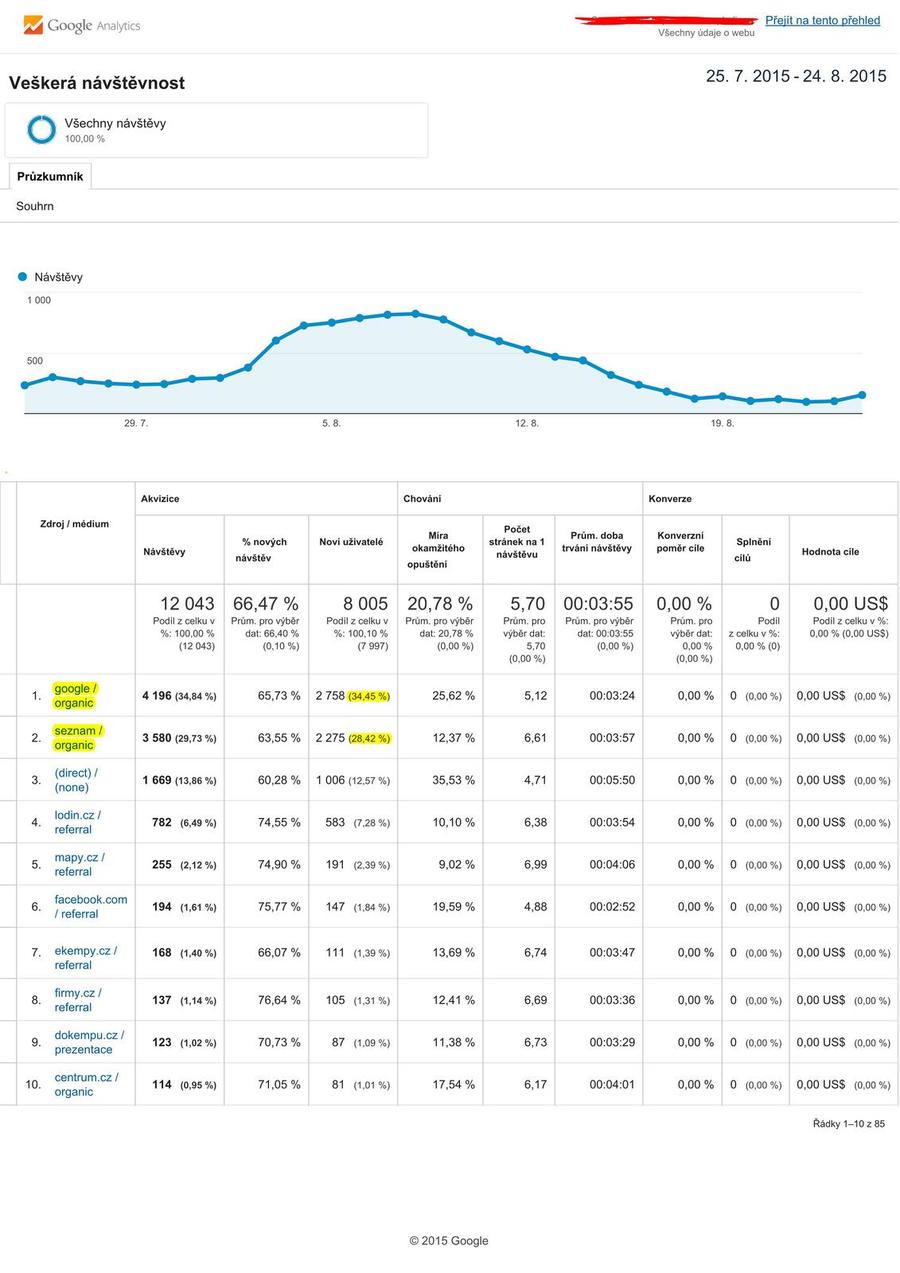Click the 12. 8. date label on chart axis

click(x=527, y=423)
